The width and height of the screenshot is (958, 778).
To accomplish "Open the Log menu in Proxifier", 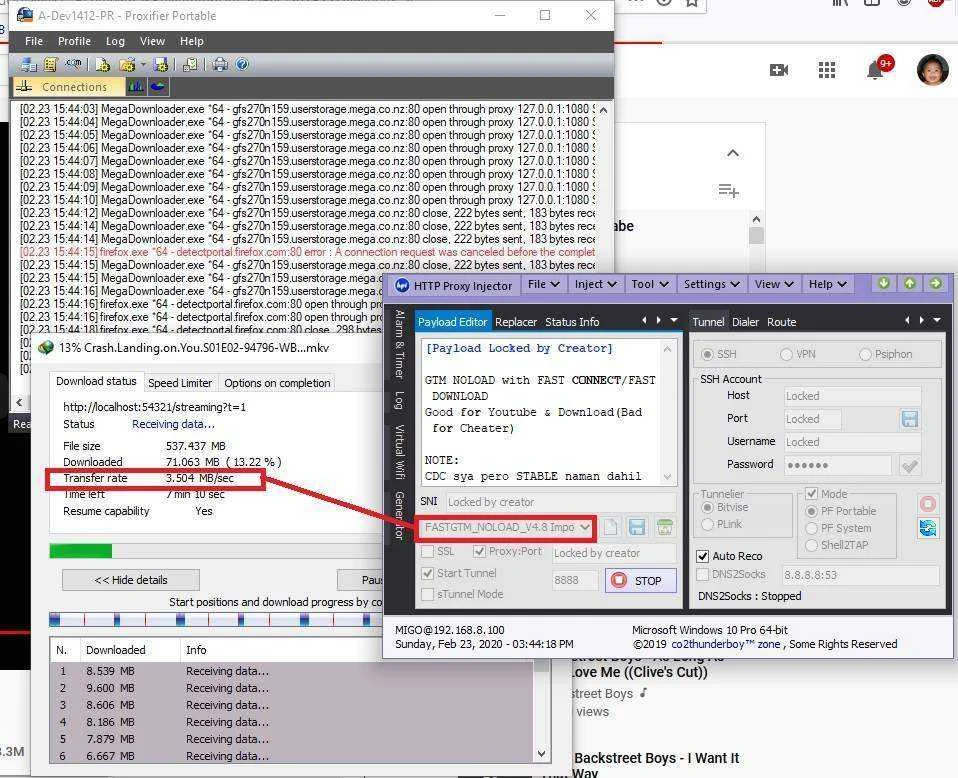I will (x=115, y=41).
